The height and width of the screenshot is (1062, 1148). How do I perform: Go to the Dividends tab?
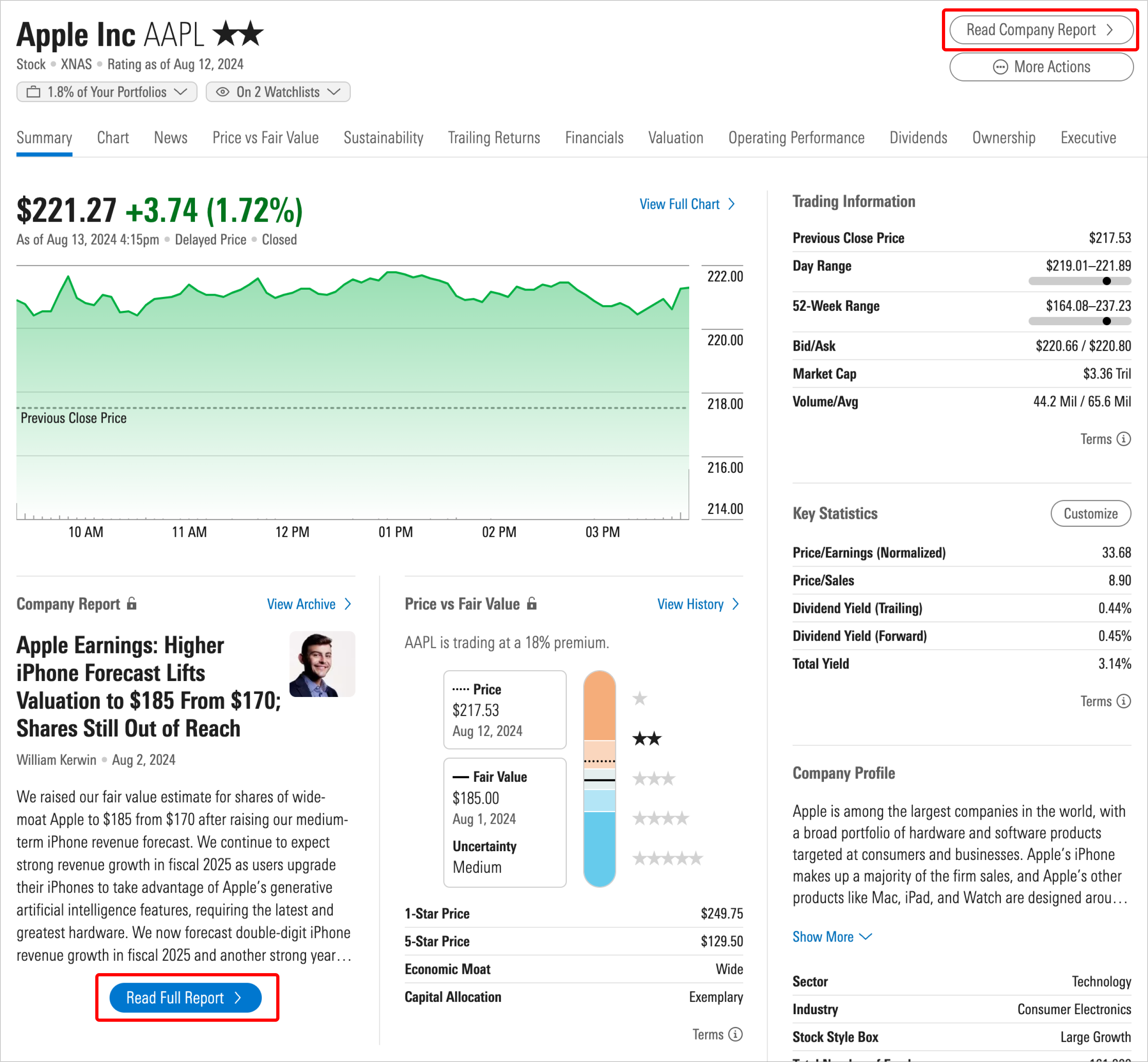[918, 138]
